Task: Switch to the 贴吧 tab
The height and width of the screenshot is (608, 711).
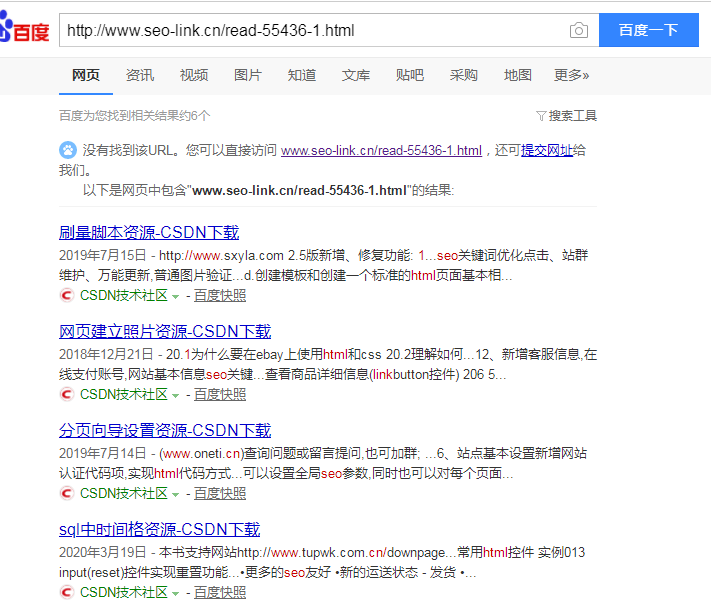Action: coord(409,75)
